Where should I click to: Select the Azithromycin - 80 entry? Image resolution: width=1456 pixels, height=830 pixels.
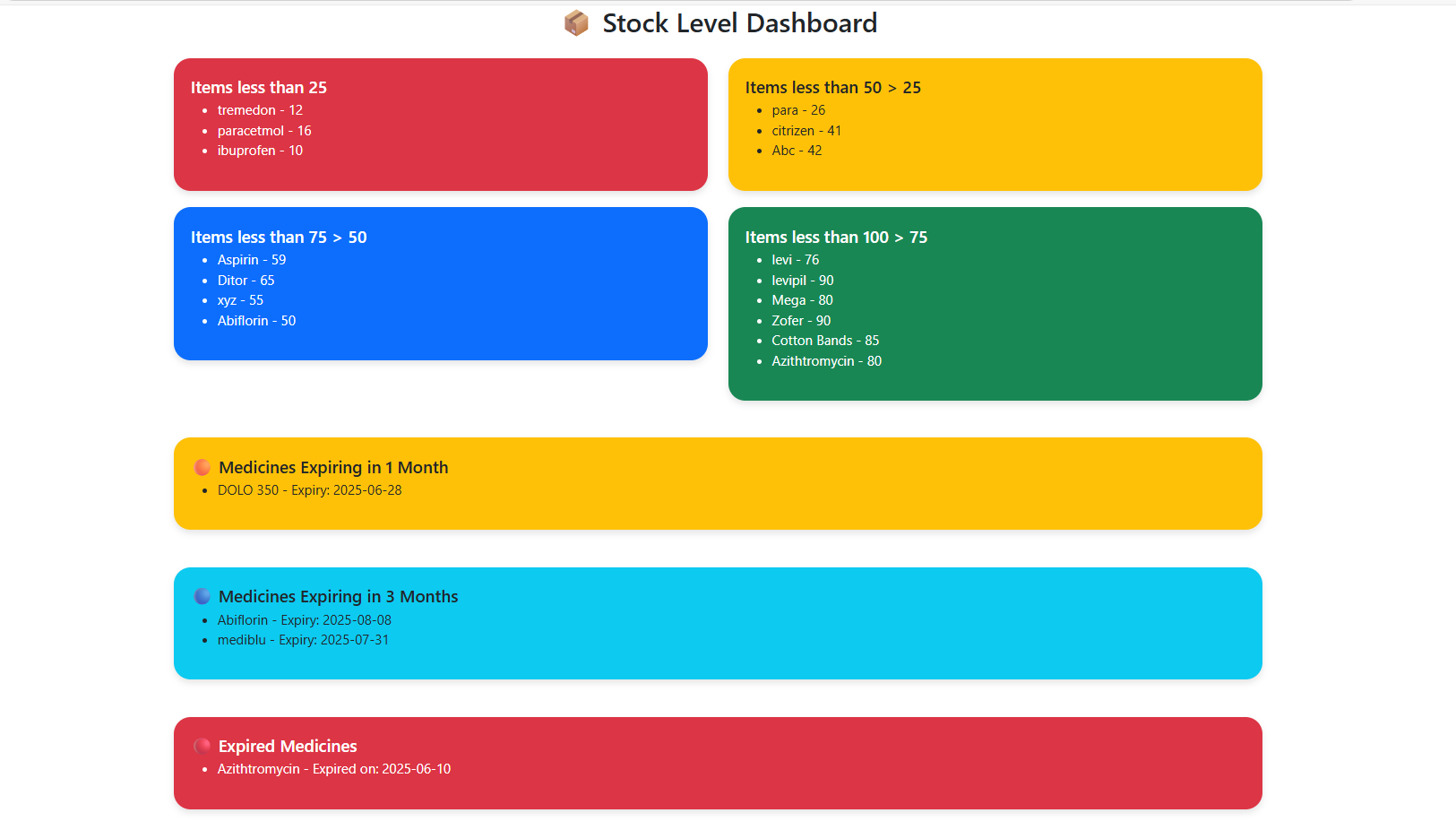pyautogui.click(x=826, y=360)
